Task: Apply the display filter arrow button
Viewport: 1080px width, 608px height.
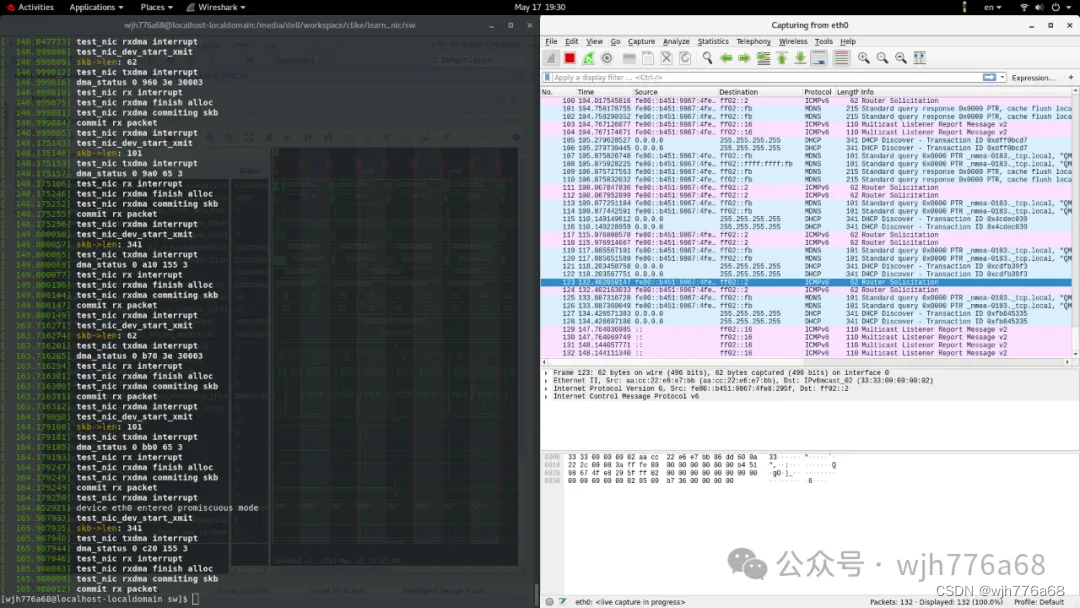Action: (989, 77)
